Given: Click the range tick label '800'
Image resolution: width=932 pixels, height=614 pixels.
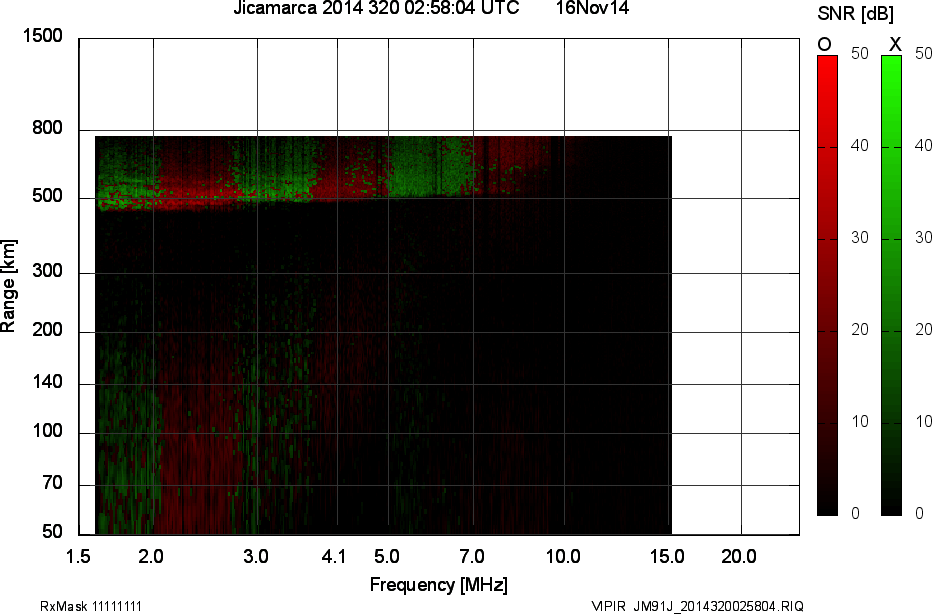Looking at the screenshot, I should (47, 128).
